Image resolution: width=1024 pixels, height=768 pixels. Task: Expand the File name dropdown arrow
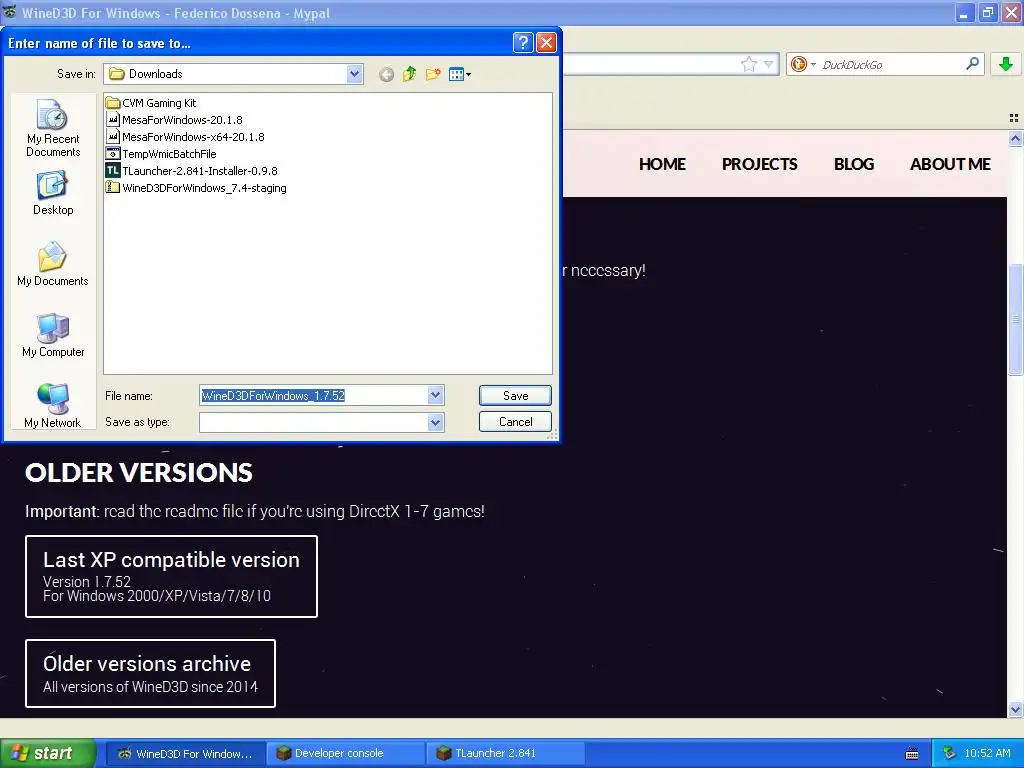point(436,395)
